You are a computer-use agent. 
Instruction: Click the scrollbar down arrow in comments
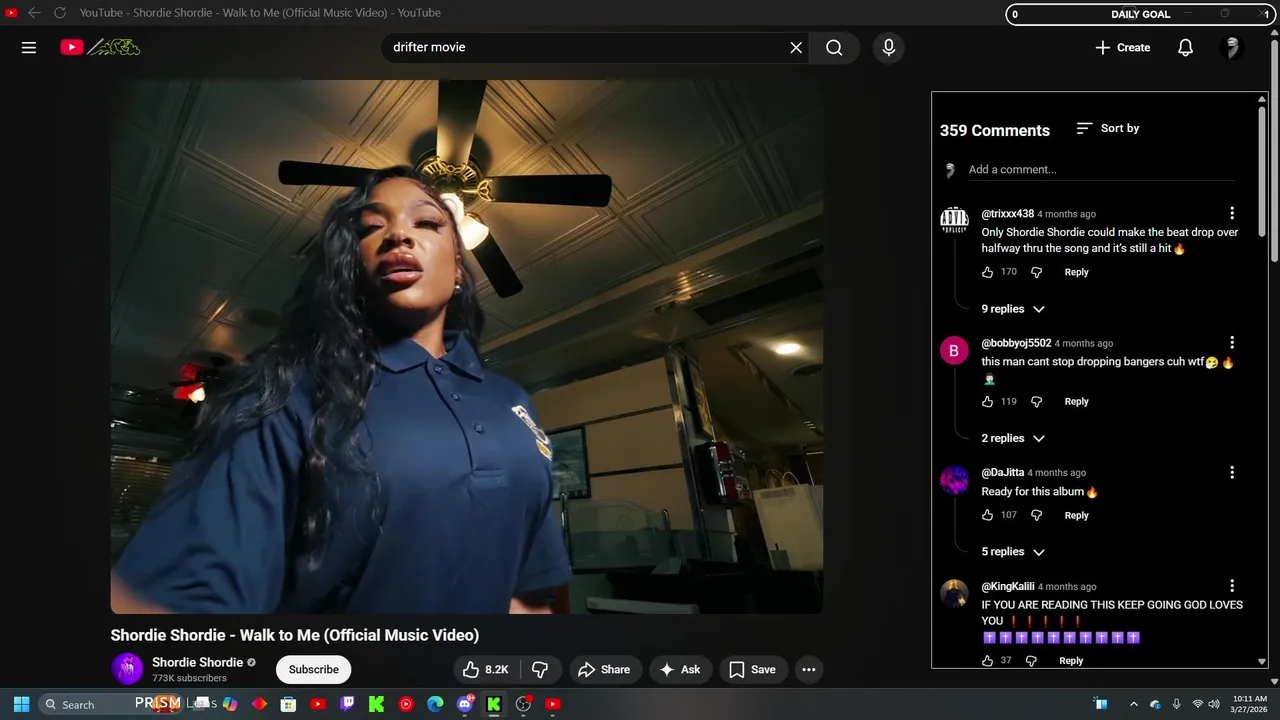(x=1262, y=661)
